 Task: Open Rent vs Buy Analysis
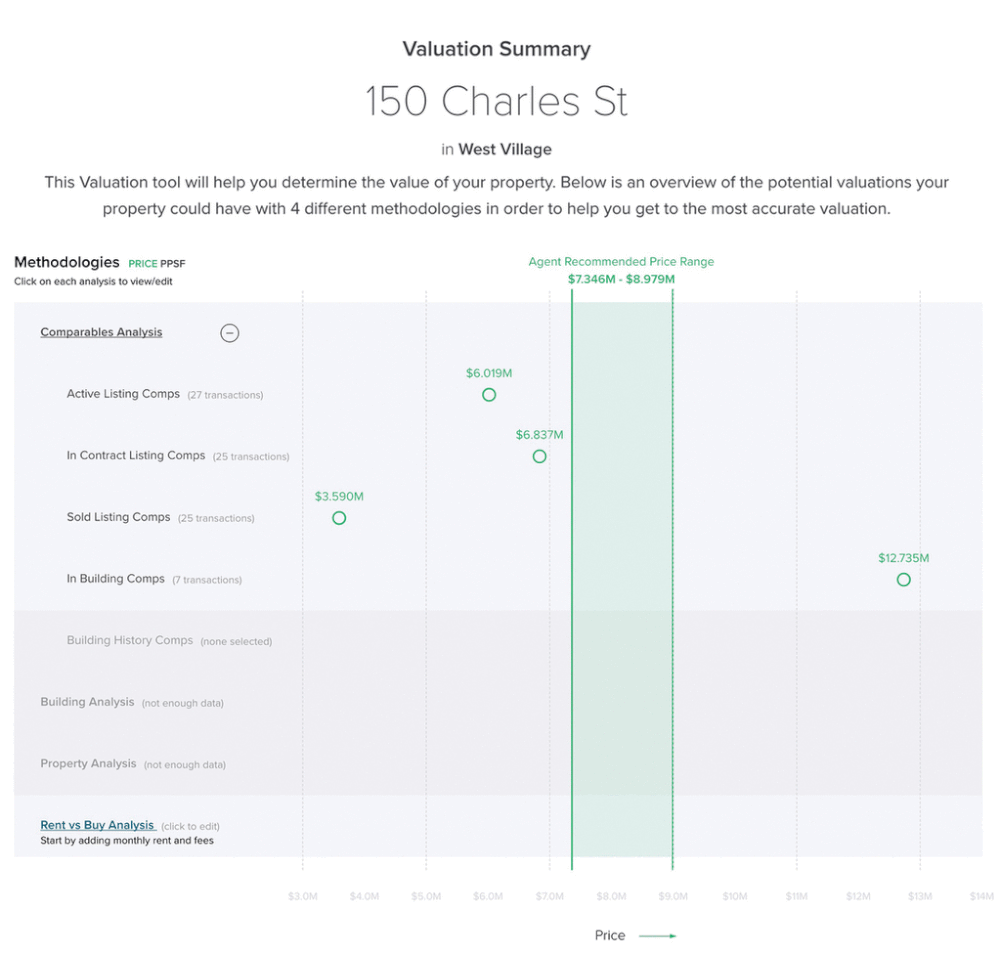[x=97, y=825]
